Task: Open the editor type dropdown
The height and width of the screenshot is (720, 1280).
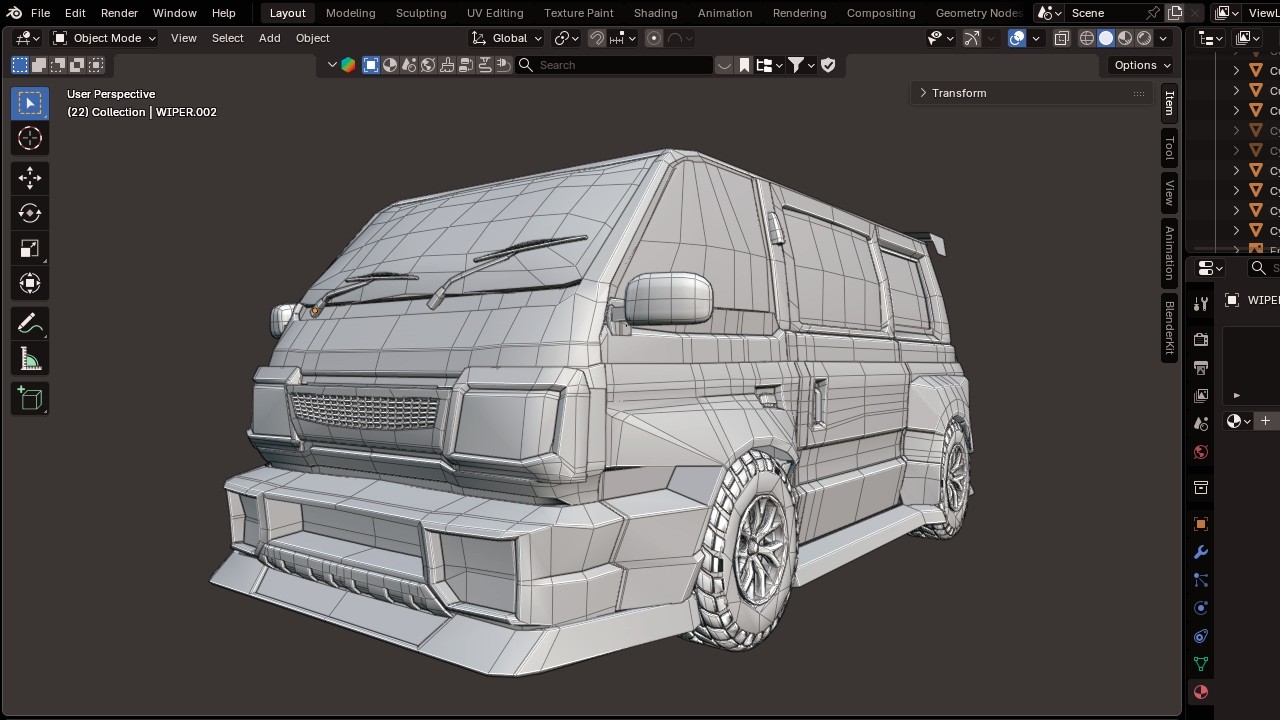Action: (x=28, y=38)
